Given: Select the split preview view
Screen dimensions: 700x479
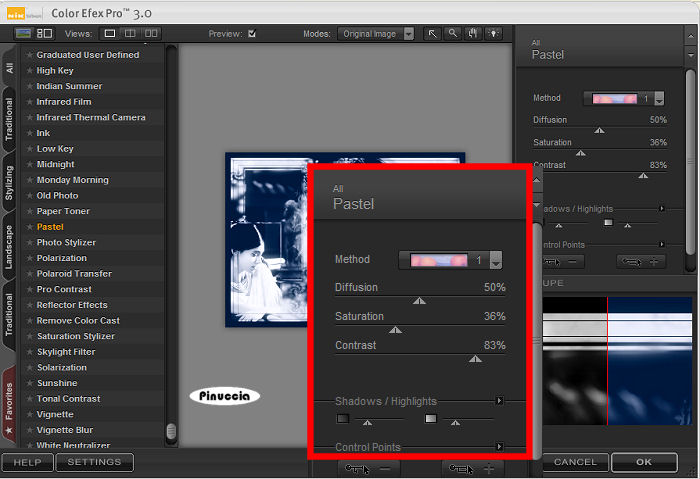Looking at the screenshot, I should 130,33.
